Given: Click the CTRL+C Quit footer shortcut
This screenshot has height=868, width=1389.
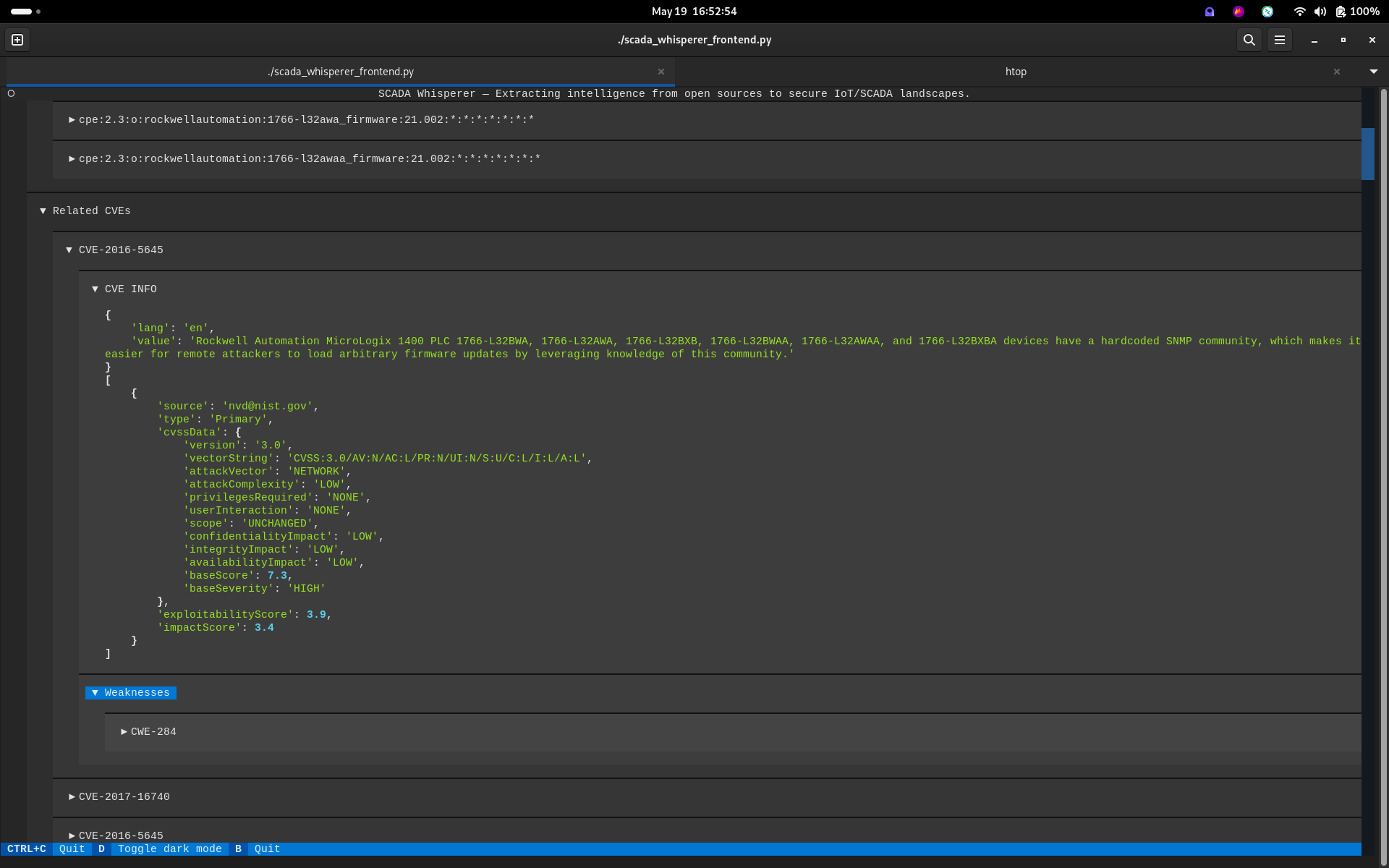Looking at the screenshot, I should click(46, 849).
